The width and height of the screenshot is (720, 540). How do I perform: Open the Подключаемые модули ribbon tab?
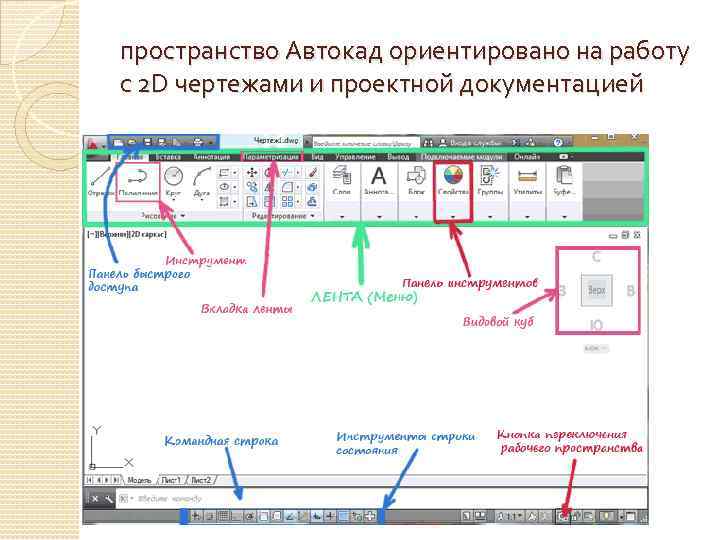(x=461, y=157)
